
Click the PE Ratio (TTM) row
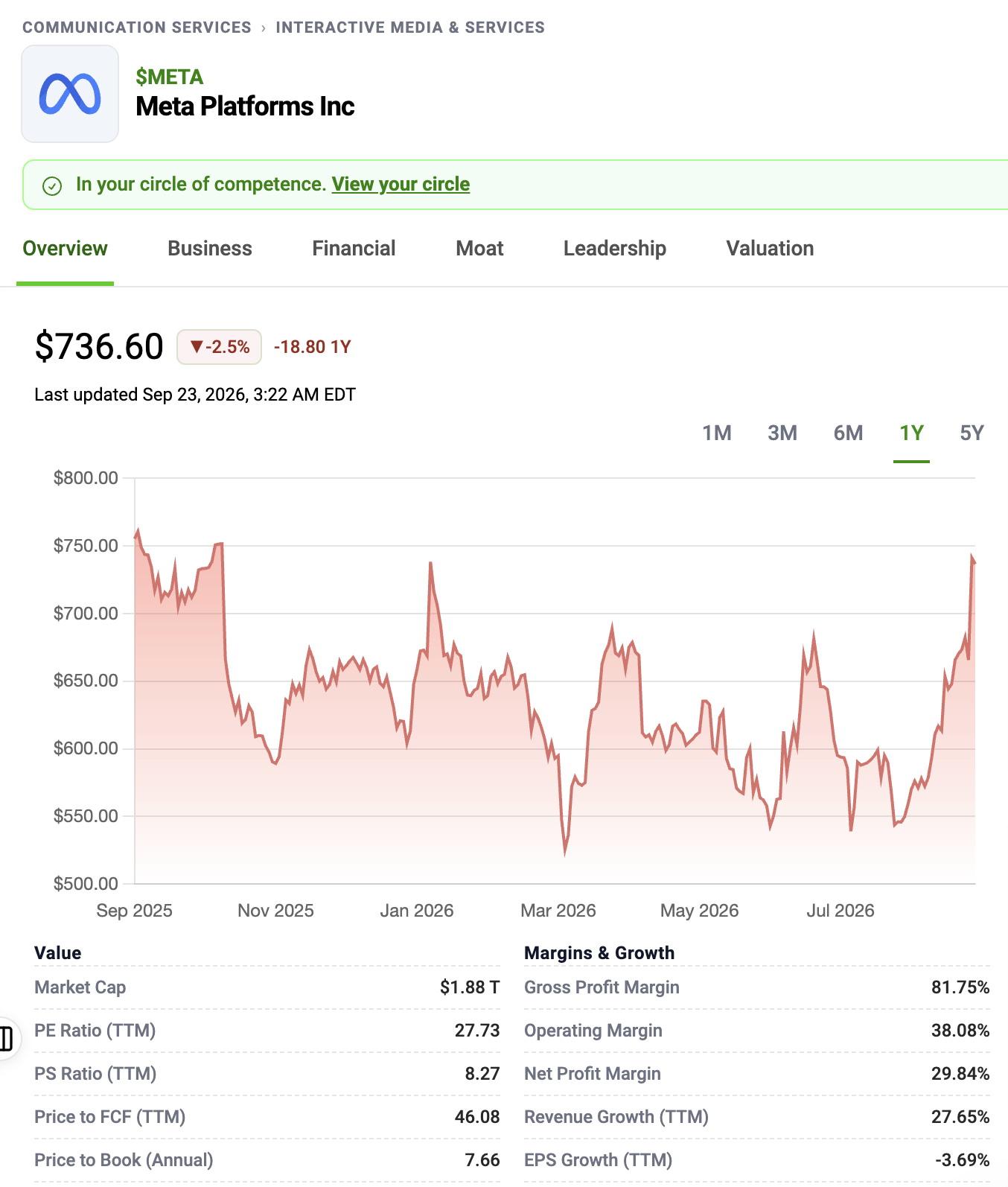tap(267, 1031)
